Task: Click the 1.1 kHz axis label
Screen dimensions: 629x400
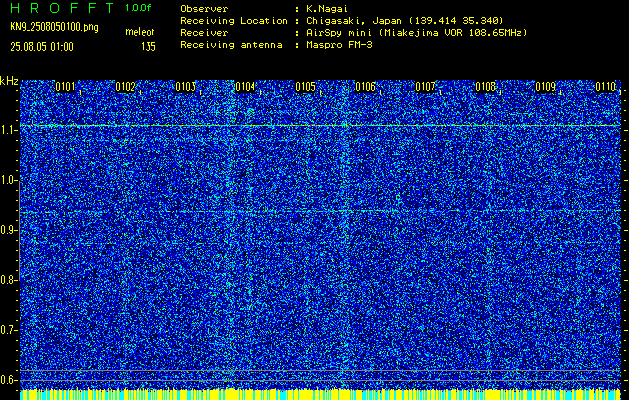Action: point(7,130)
